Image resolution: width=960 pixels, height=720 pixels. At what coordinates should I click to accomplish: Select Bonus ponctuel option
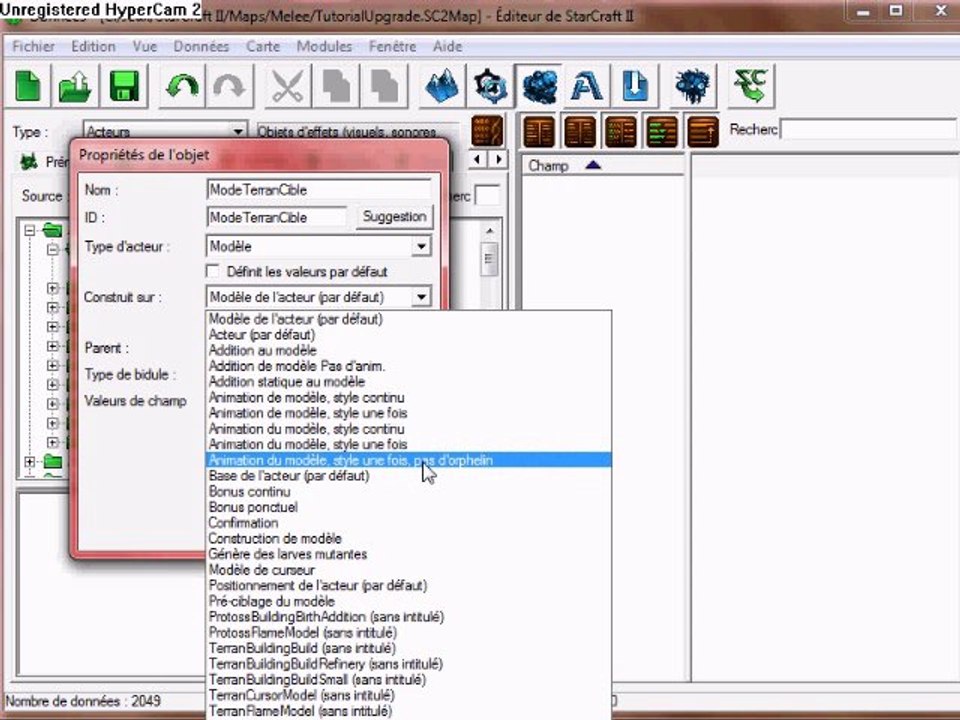click(x=408, y=508)
